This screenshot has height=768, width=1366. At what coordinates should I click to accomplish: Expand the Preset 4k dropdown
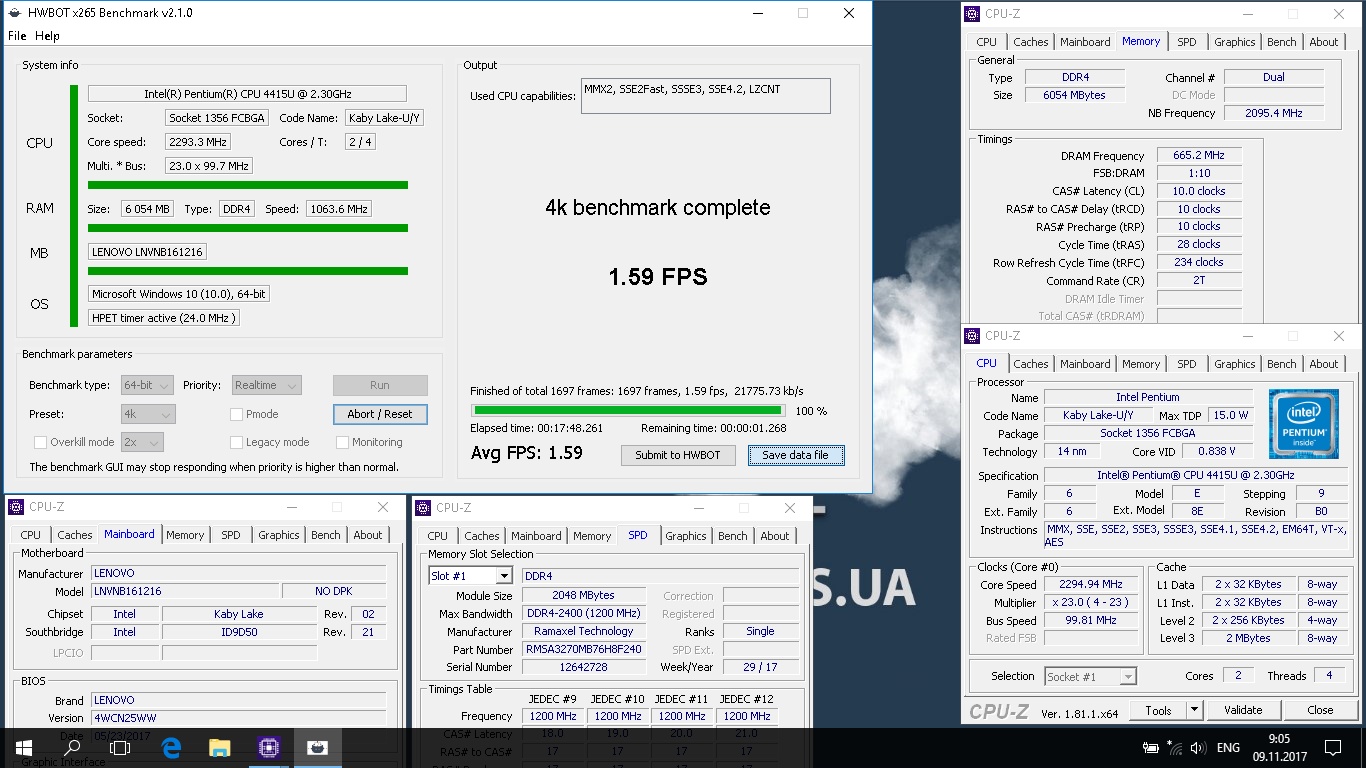click(x=148, y=414)
